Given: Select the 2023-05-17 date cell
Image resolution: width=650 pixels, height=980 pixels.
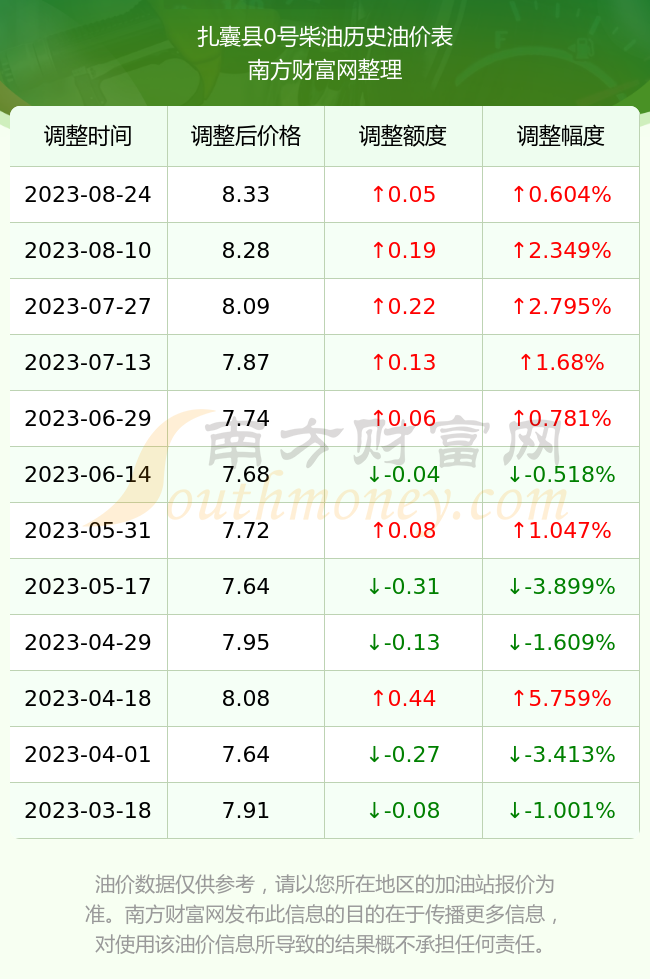Looking at the screenshot, I should 88,586.
